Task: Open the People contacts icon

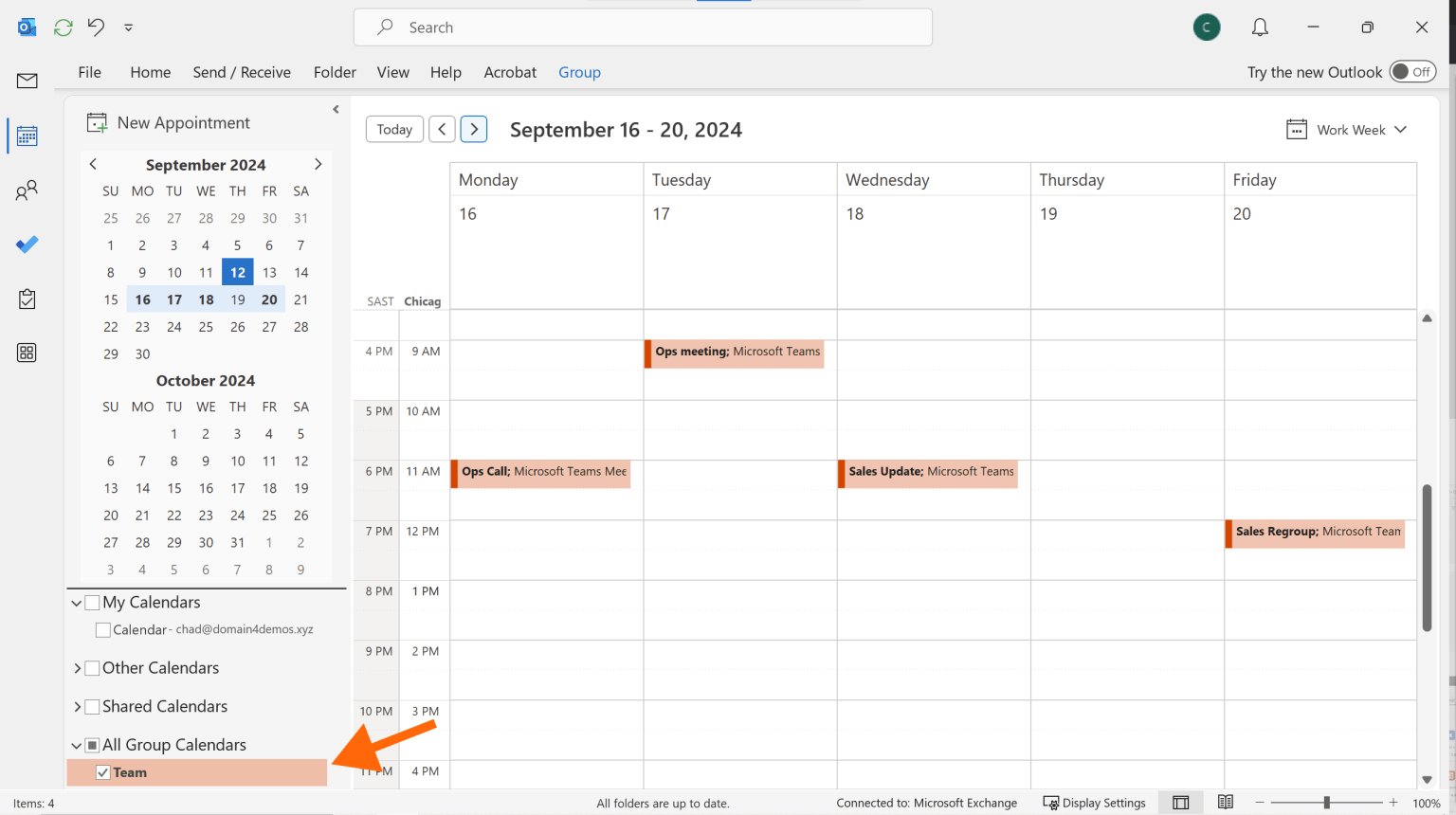Action: click(27, 190)
